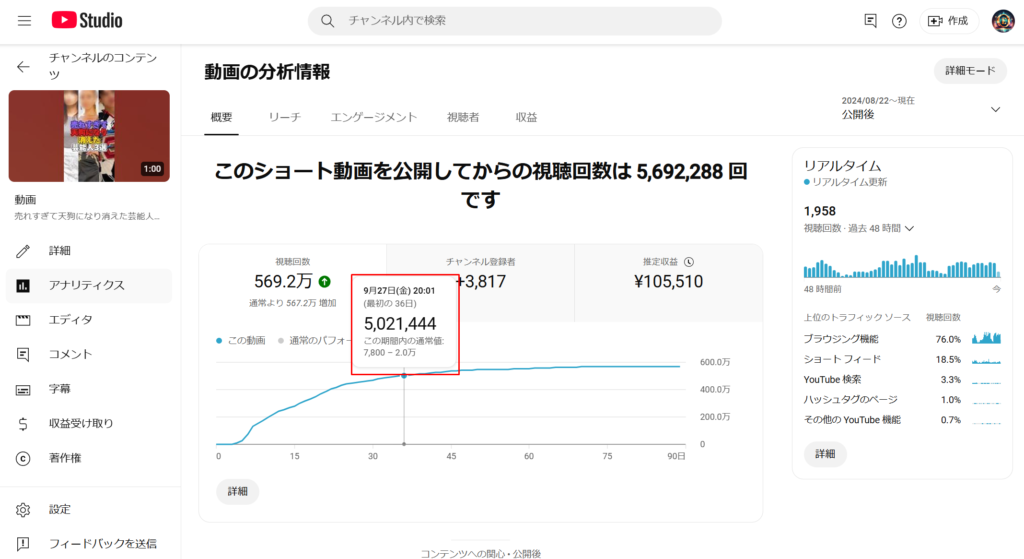Open the account avatar menu
The width and height of the screenshot is (1024, 559).
[x=1003, y=21]
